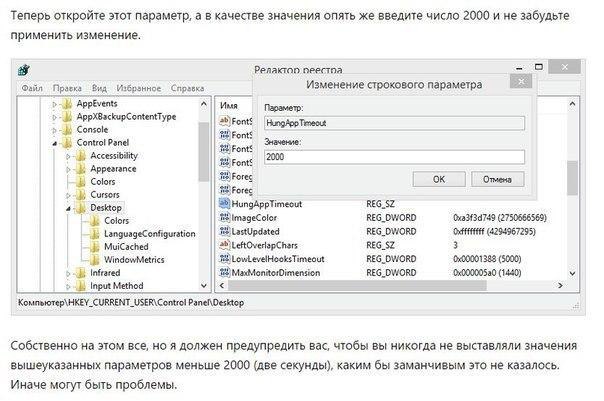Click the HungAppTimeout string value icon

[x=224, y=203]
